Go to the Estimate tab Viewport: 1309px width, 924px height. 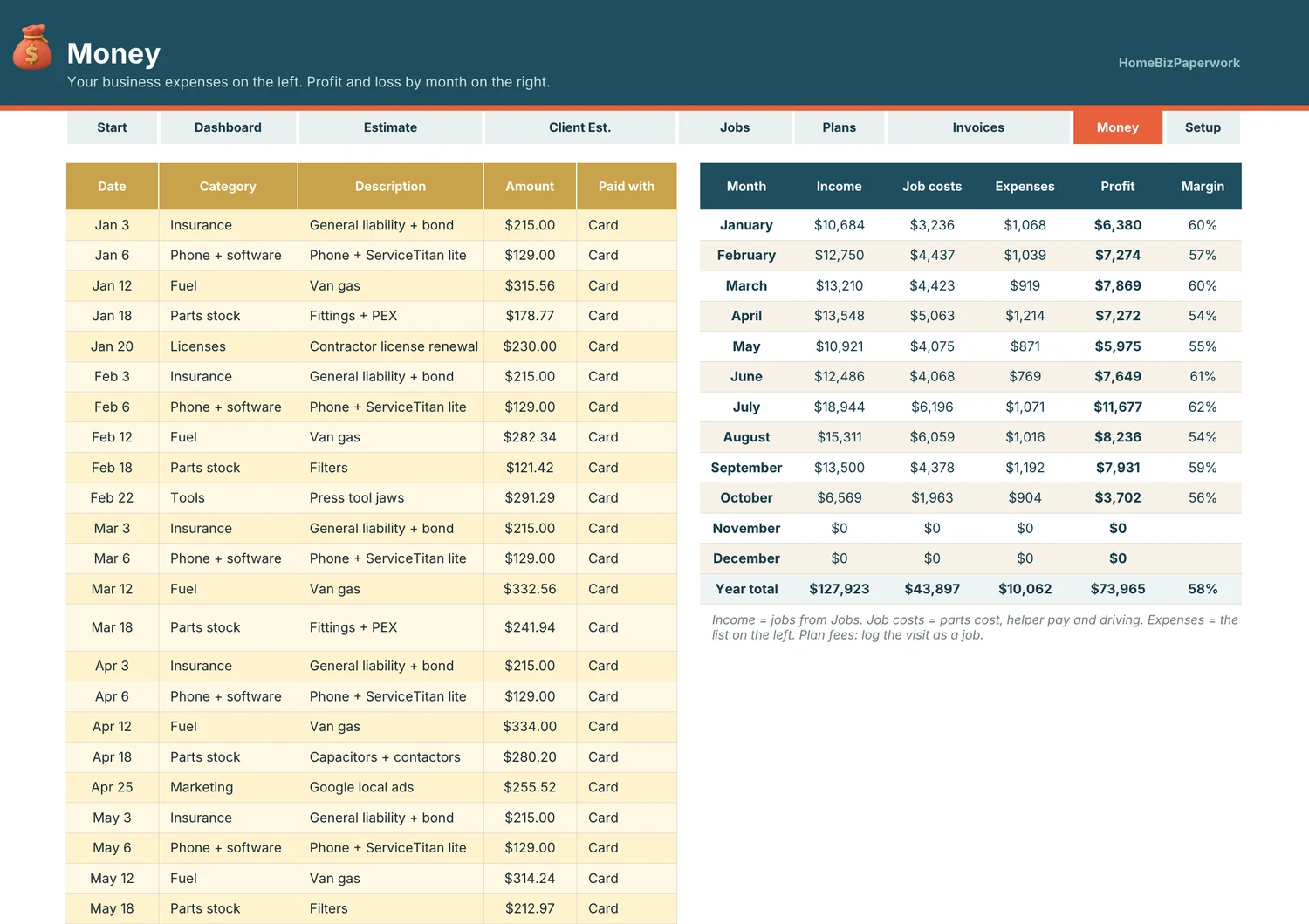(x=390, y=127)
